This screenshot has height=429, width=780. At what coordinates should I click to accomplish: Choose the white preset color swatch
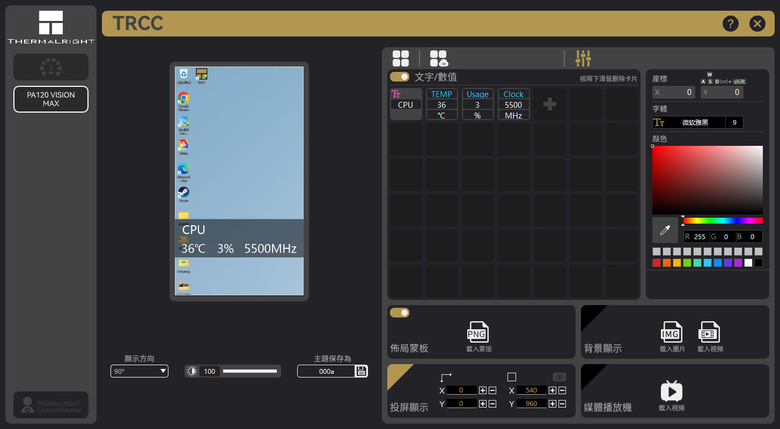pyautogui.click(x=748, y=263)
